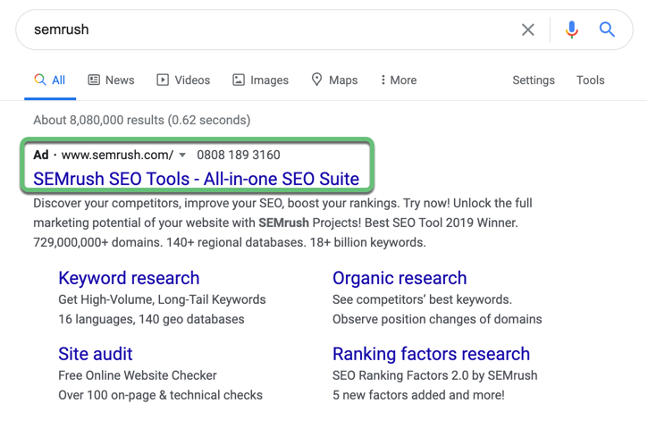Click the Best SEO Tool 2019 Winner text

point(441,223)
